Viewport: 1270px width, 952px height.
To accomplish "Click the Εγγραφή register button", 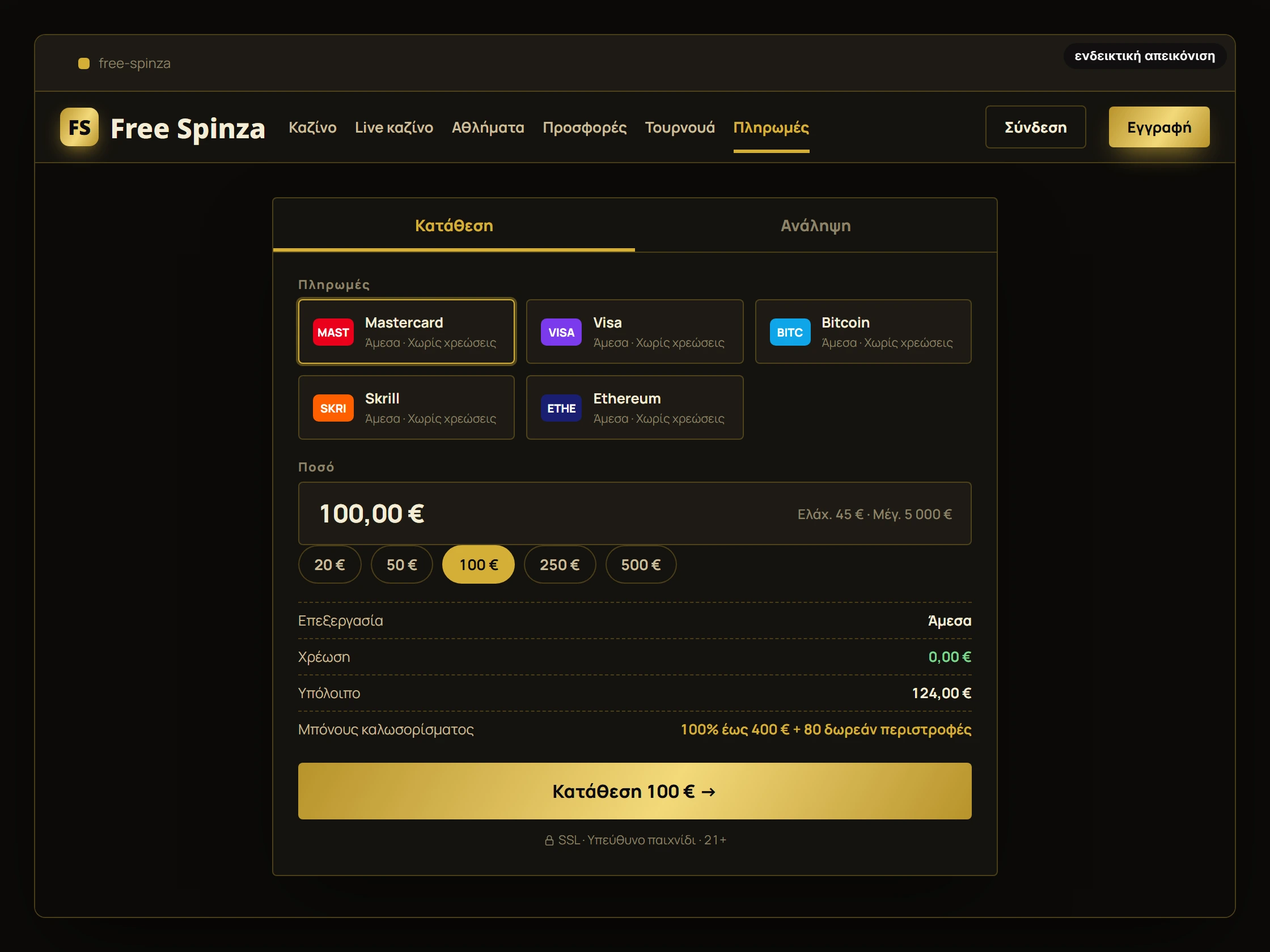I will tap(1159, 127).
